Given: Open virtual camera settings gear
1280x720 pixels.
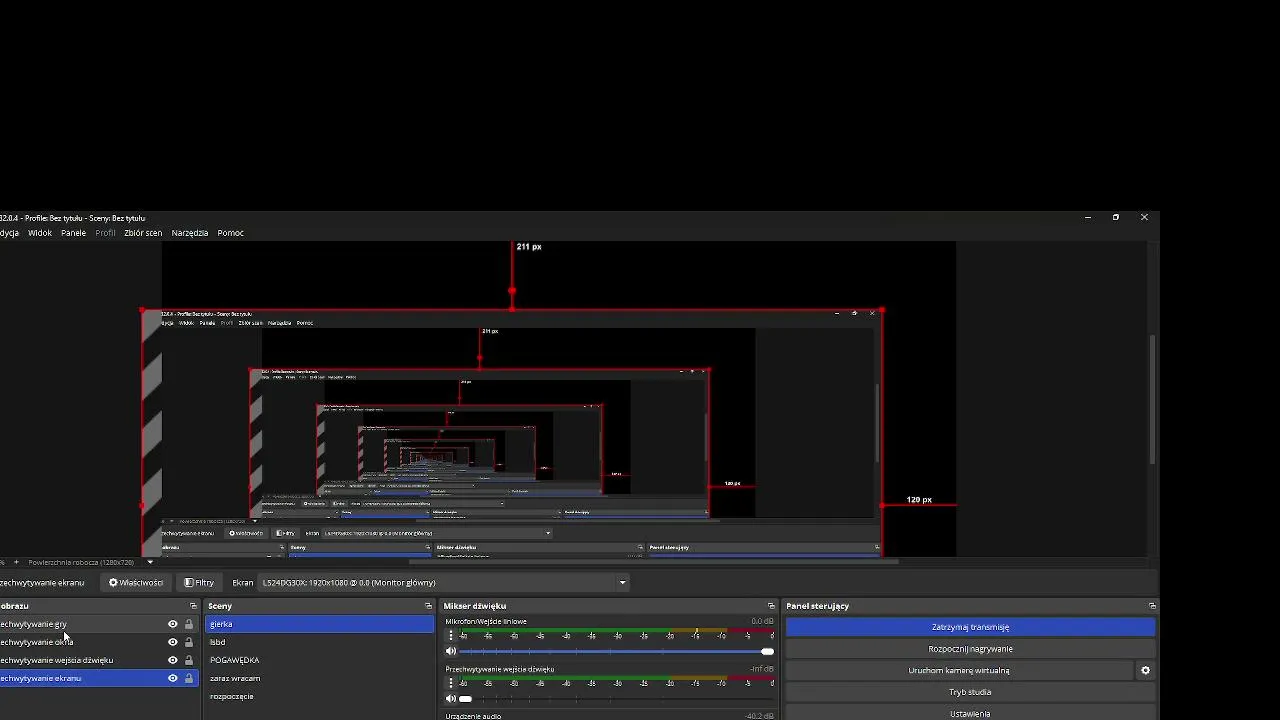Looking at the screenshot, I should pos(1146,671).
